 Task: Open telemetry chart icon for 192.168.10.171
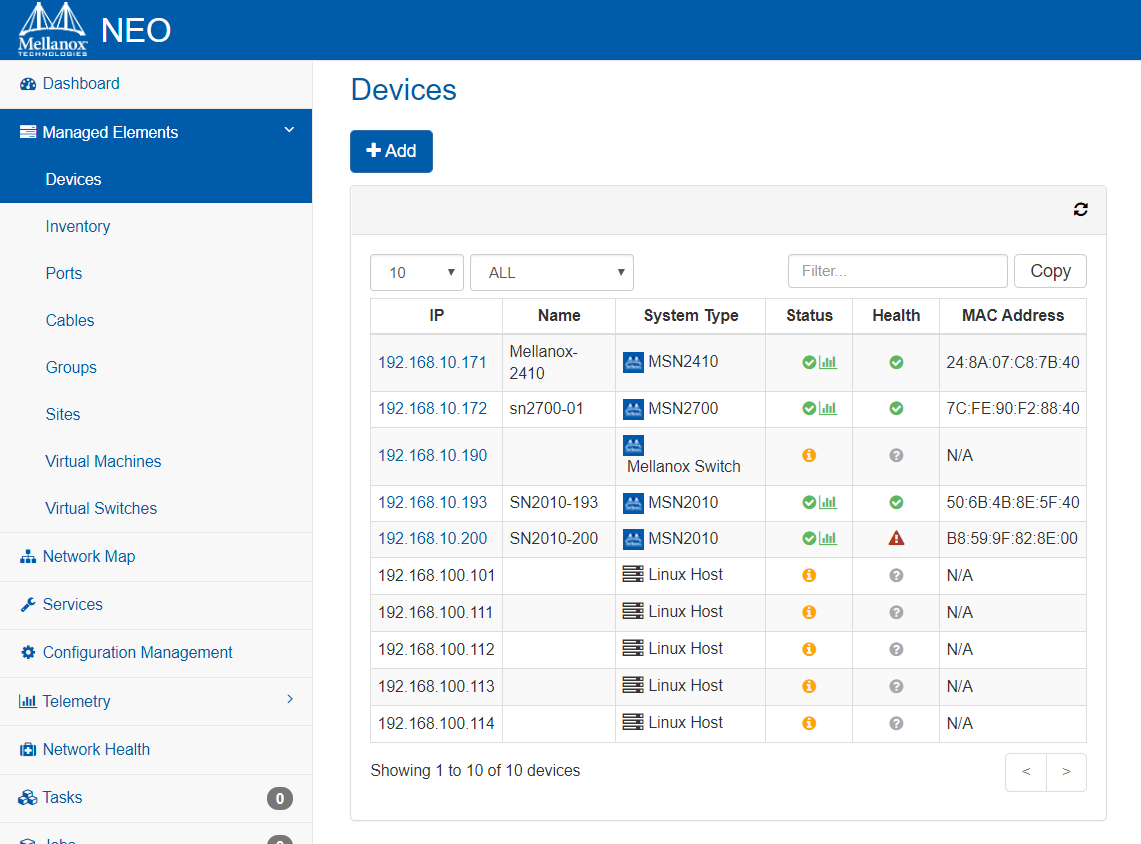point(828,362)
